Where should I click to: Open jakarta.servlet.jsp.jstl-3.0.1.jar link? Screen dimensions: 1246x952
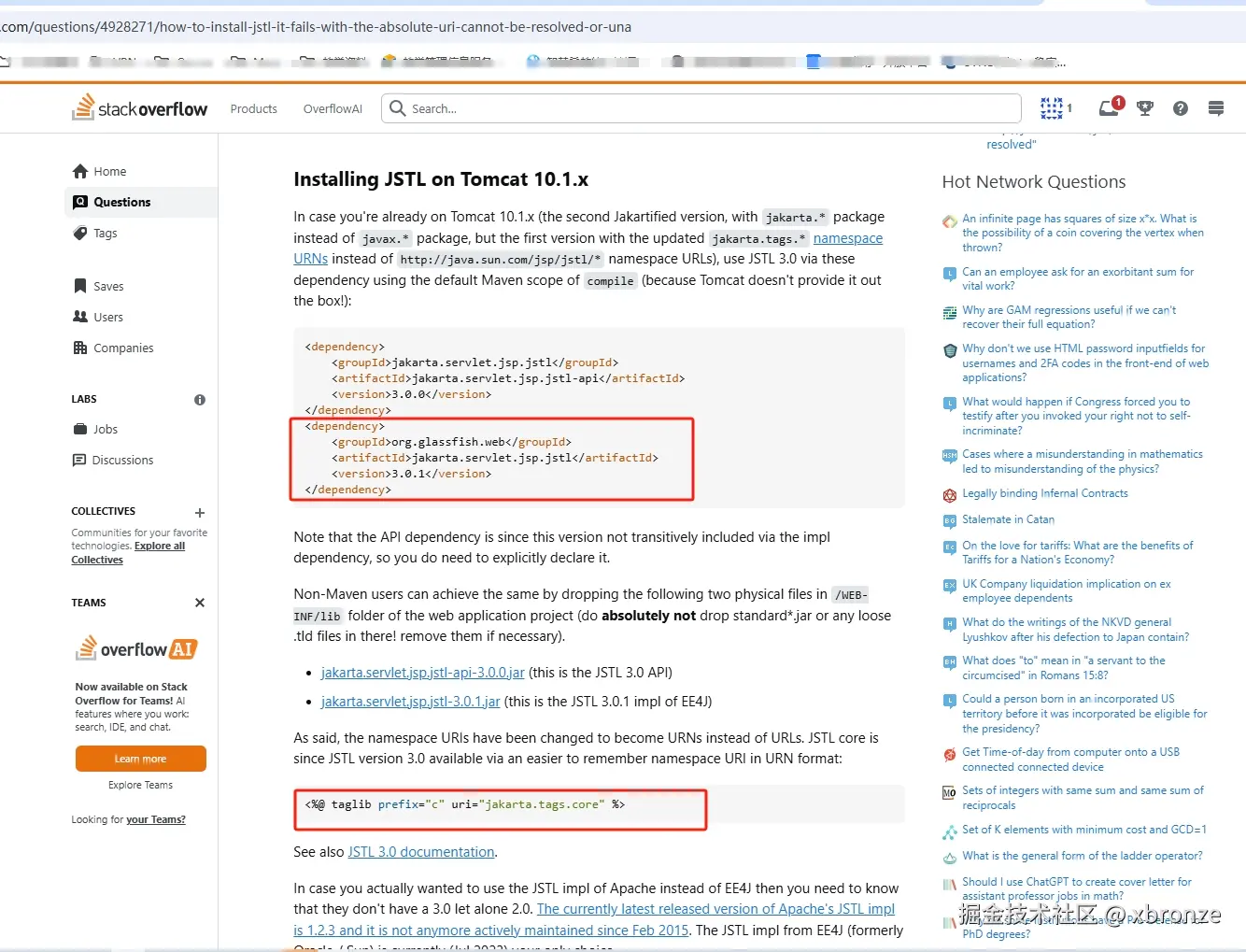[411, 702]
